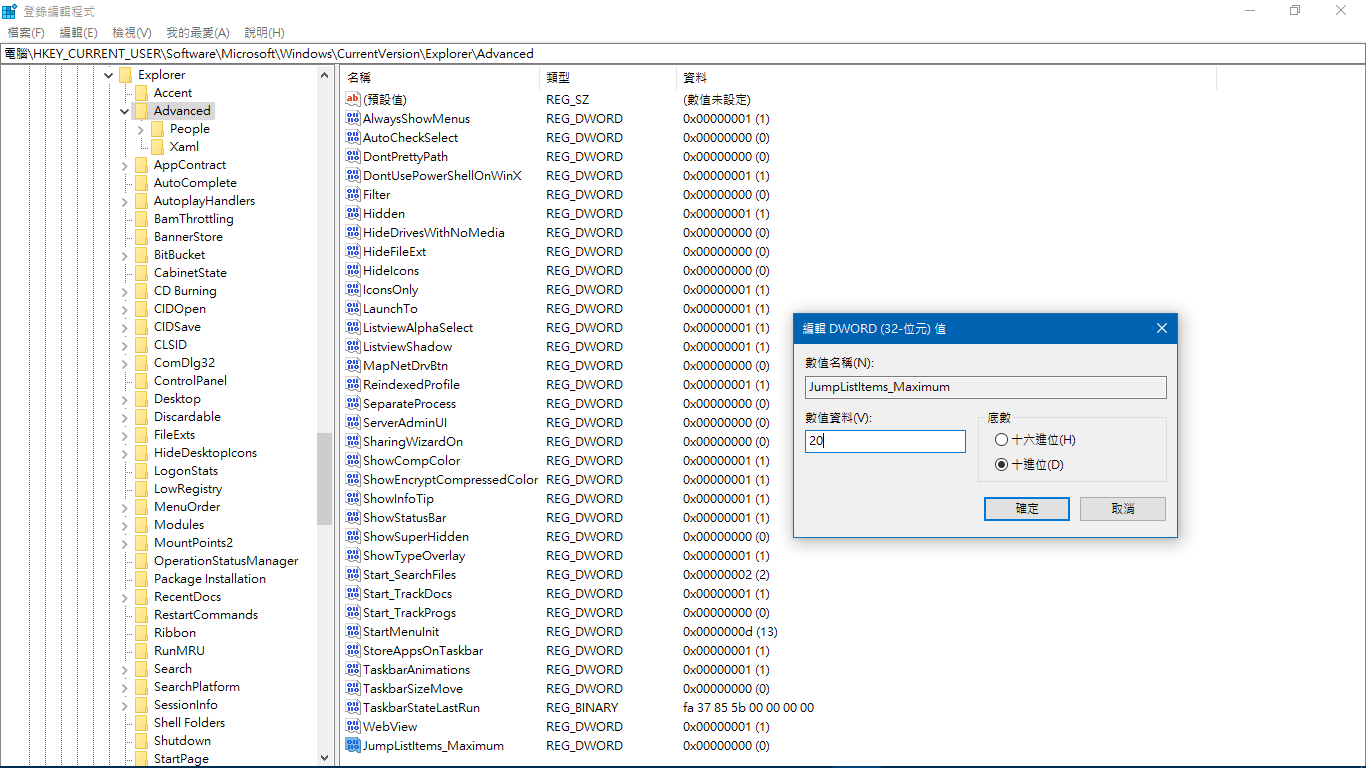Click the icon beside the Hidden value
The width and height of the screenshot is (1366, 768).
(352, 213)
